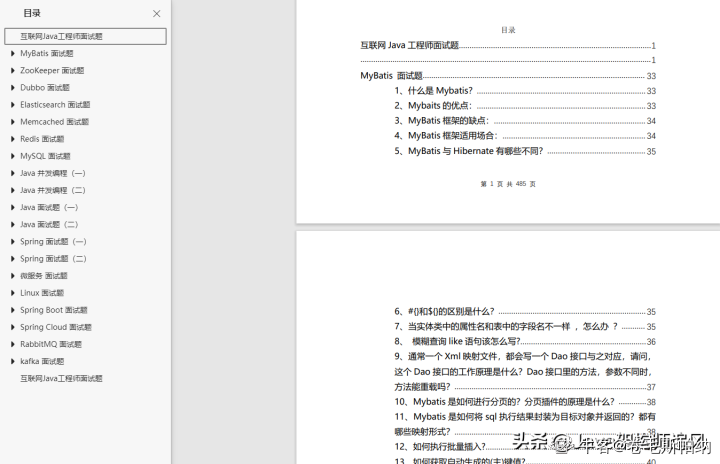The image size is (720, 464).
Task: Jump to Spring 面试题 (二) chapter
Action: [x=53, y=259]
